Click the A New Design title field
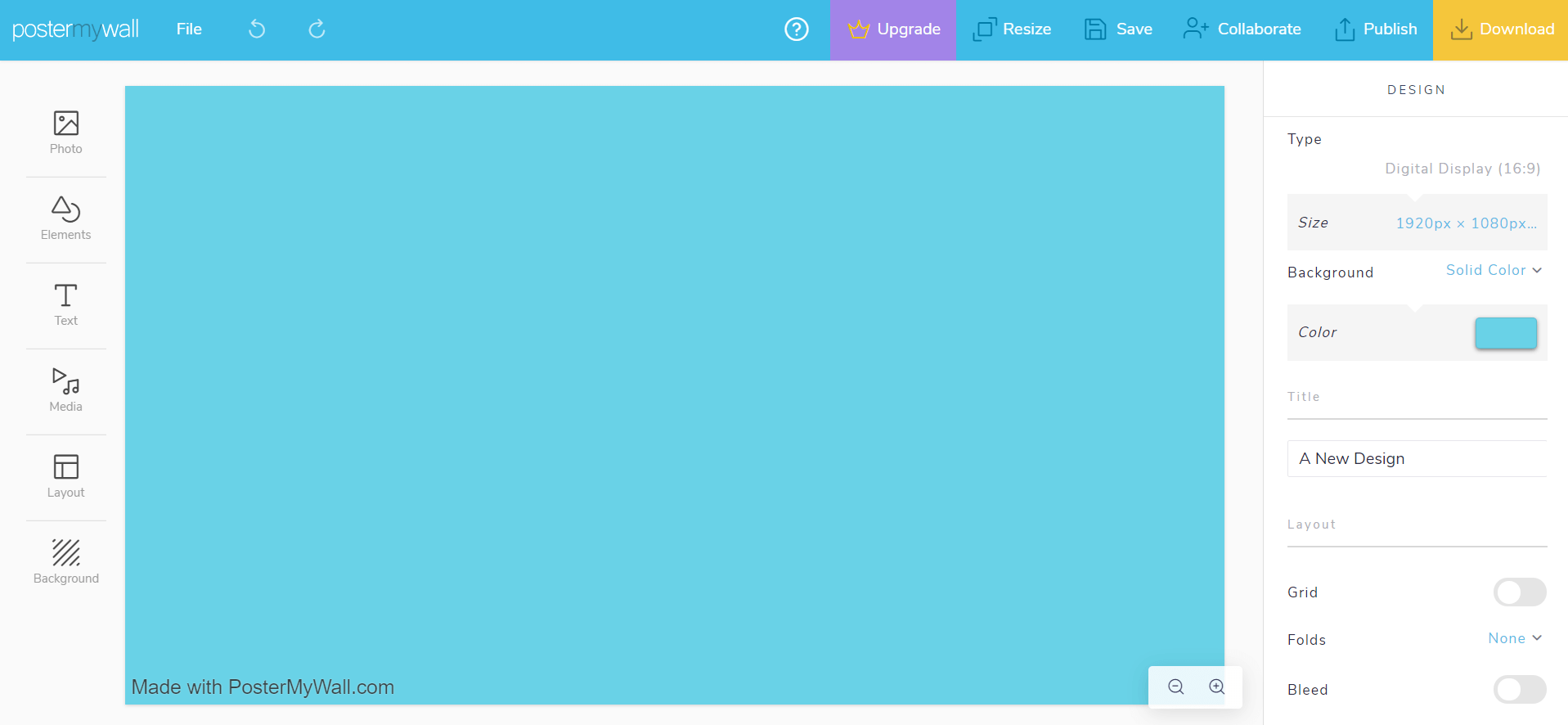 pyautogui.click(x=1417, y=459)
